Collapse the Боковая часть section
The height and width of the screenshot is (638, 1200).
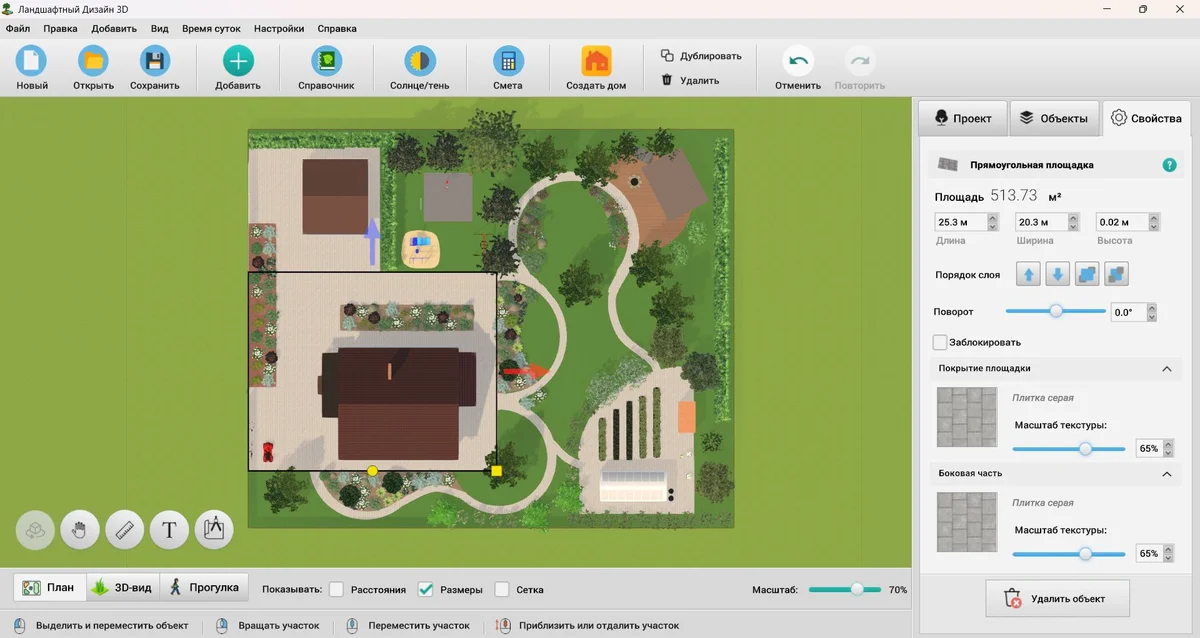coord(1166,474)
